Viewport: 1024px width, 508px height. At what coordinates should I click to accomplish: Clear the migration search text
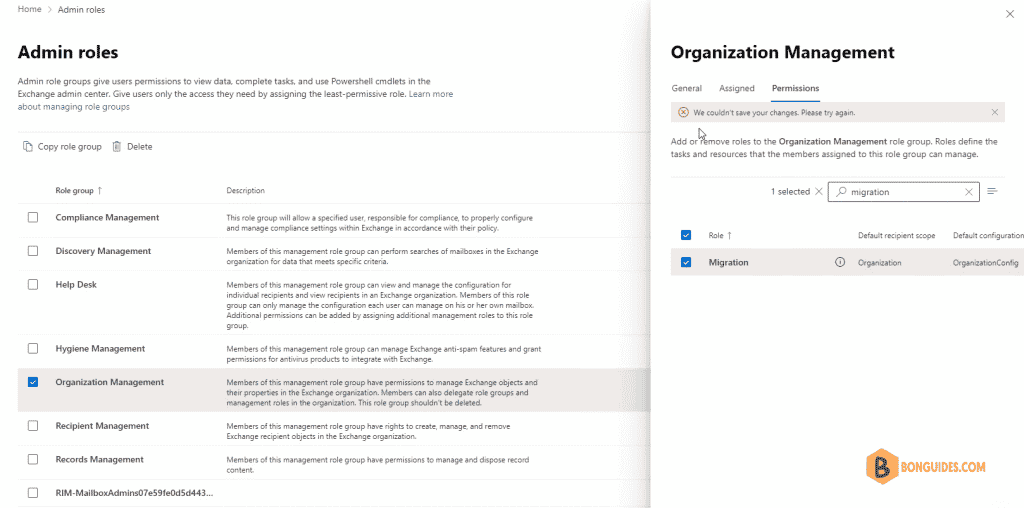pyautogui.click(x=969, y=192)
